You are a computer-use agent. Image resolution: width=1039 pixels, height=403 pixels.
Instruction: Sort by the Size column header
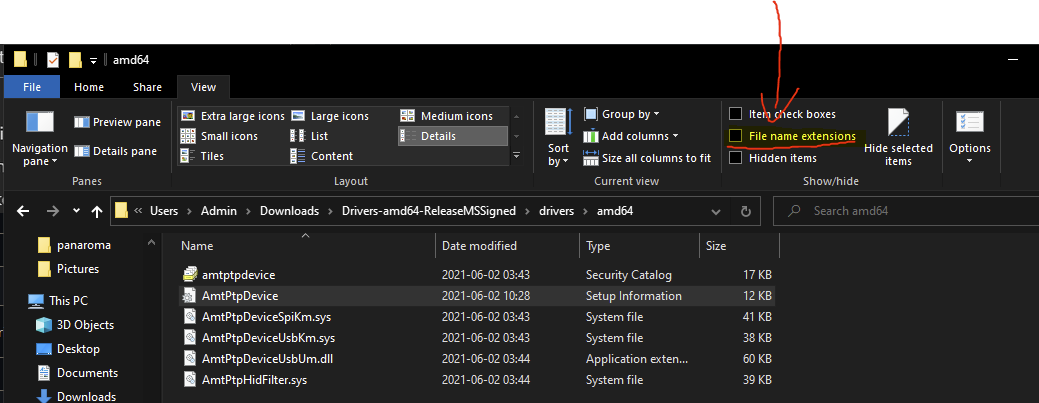coord(739,246)
